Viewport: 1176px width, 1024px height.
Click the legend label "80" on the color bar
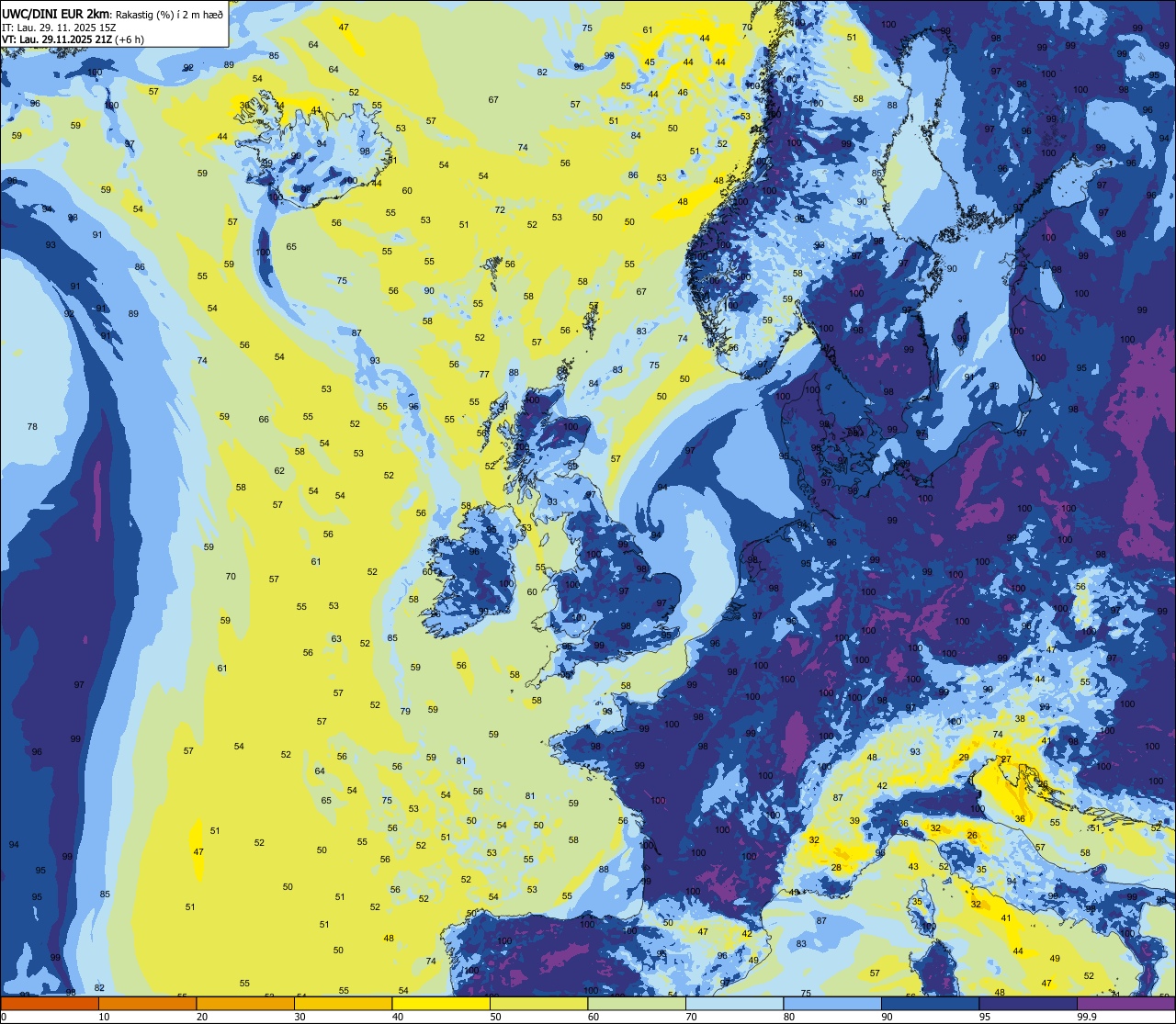point(789,1017)
